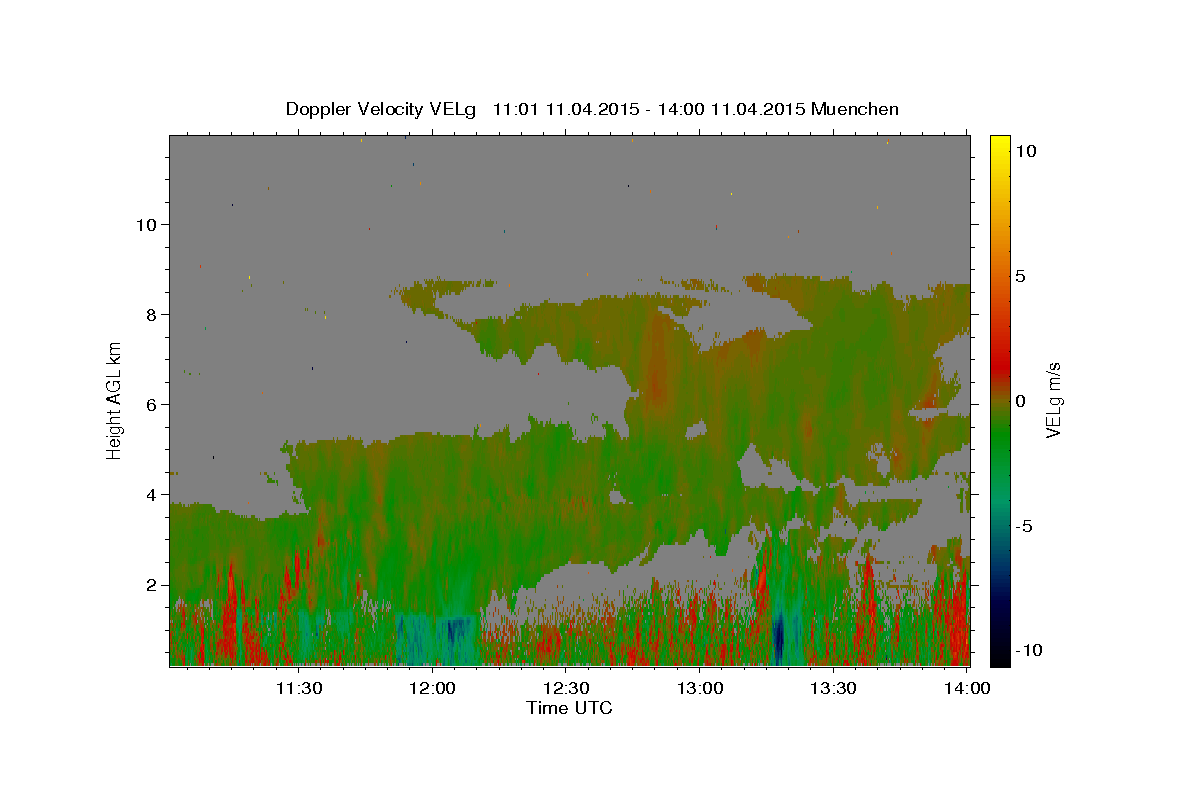Click the 12:00 time tick label
Viewport: 1200px width, 800px height.
(432, 688)
